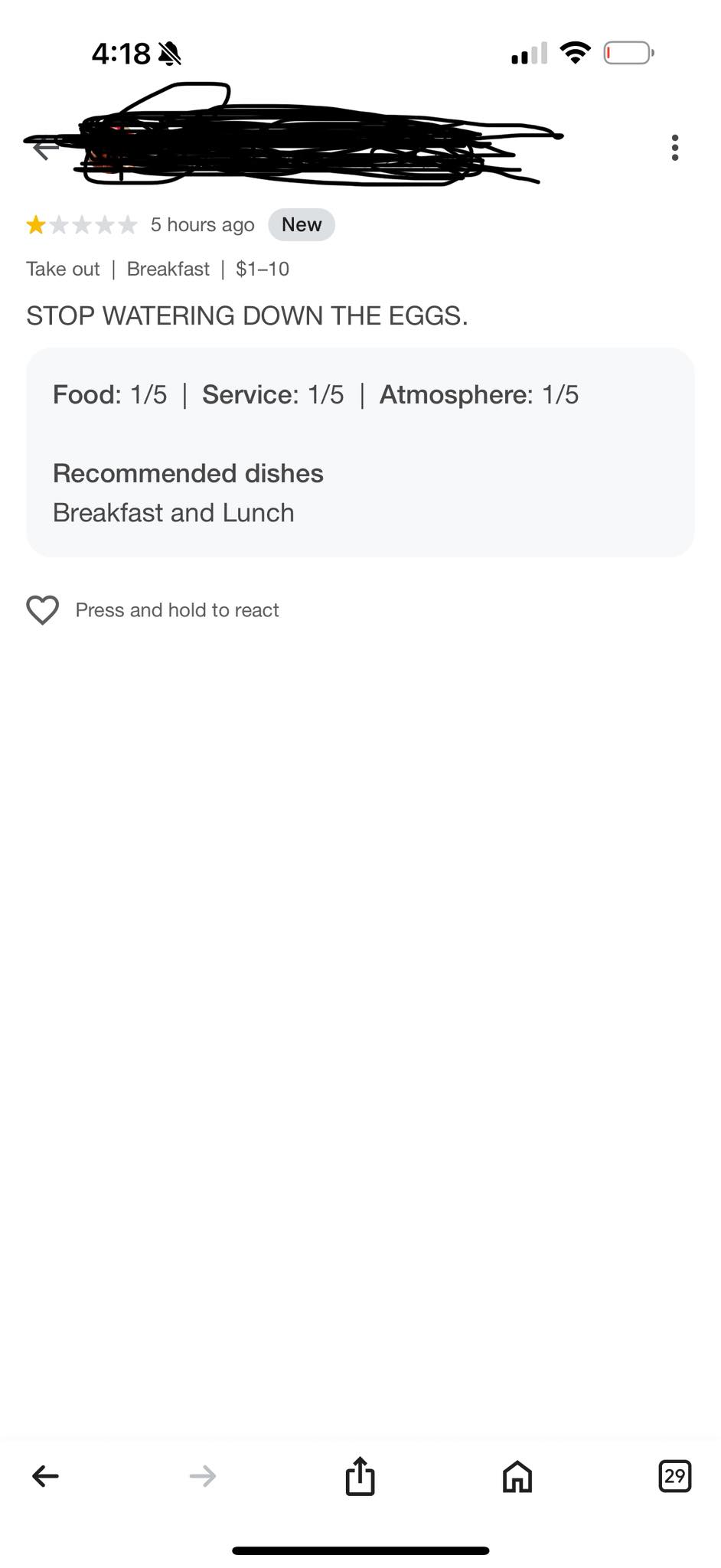
Task: Tap the "5 hours ago" timestamp
Action: pyautogui.click(x=202, y=224)
